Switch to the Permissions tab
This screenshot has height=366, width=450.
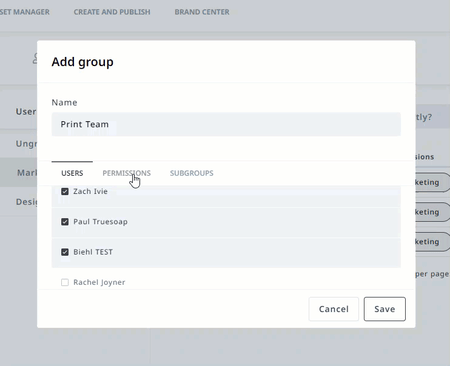coord(126,173)
